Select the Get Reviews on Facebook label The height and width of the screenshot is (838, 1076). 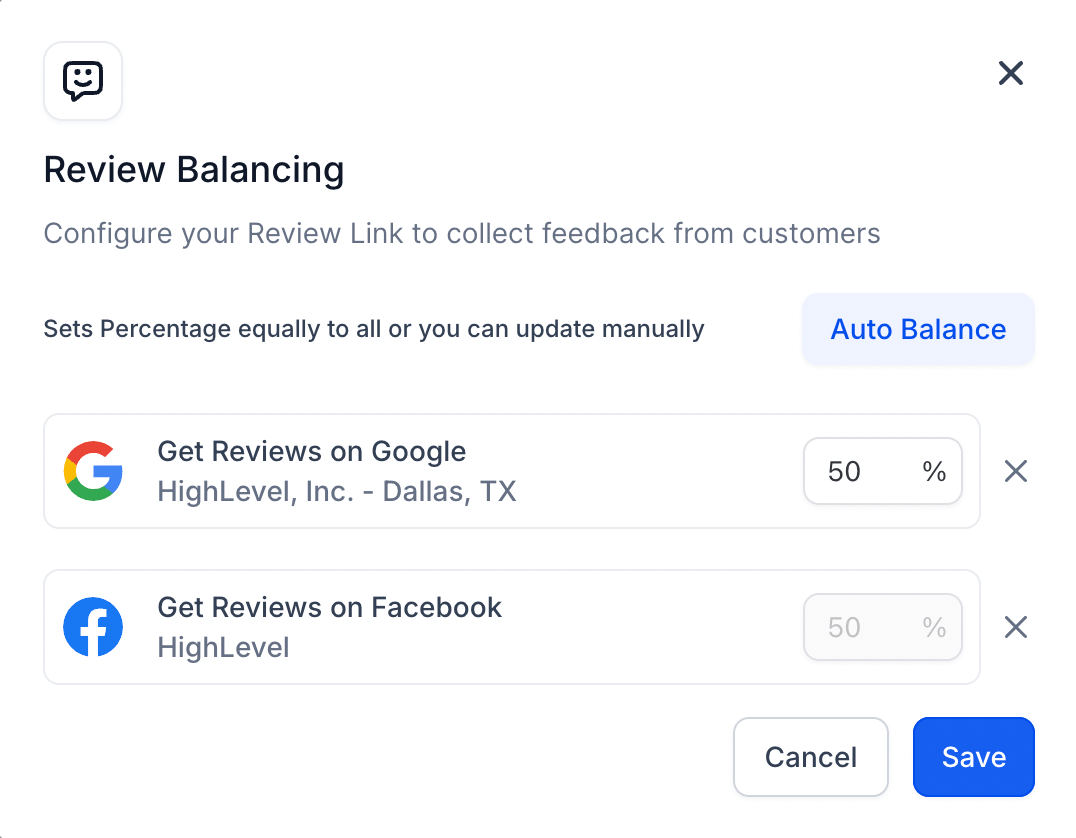pos(329,607)
